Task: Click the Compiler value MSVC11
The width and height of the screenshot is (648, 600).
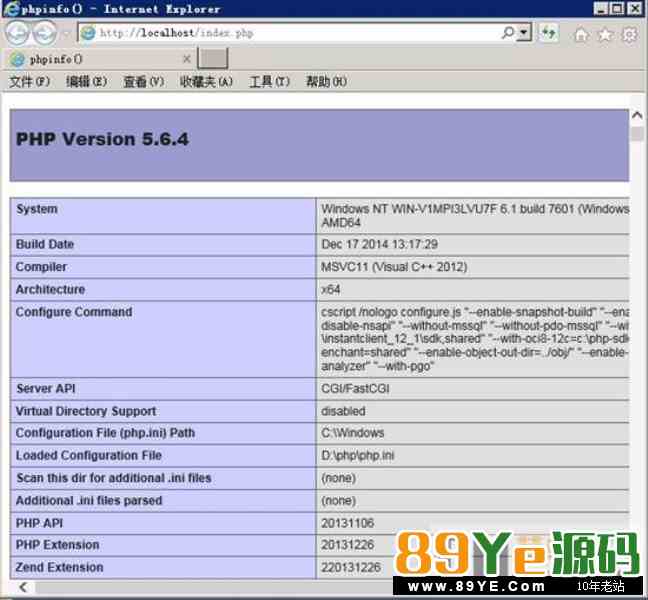Action: pos(394,267)
